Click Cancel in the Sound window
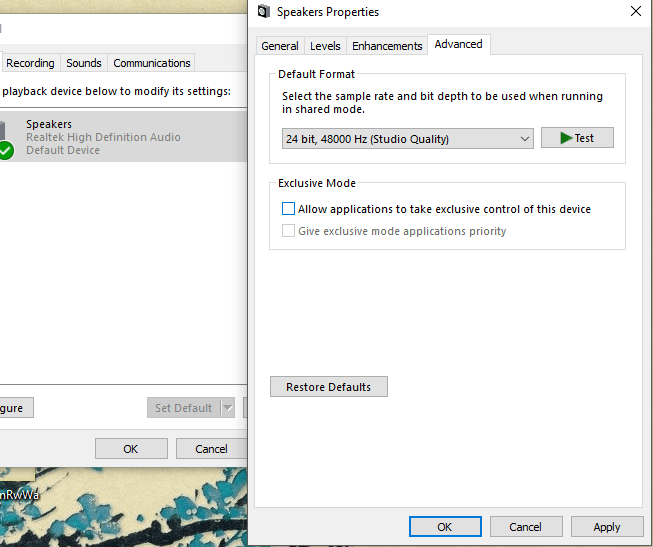653x547 pixels. click(212, 449)
